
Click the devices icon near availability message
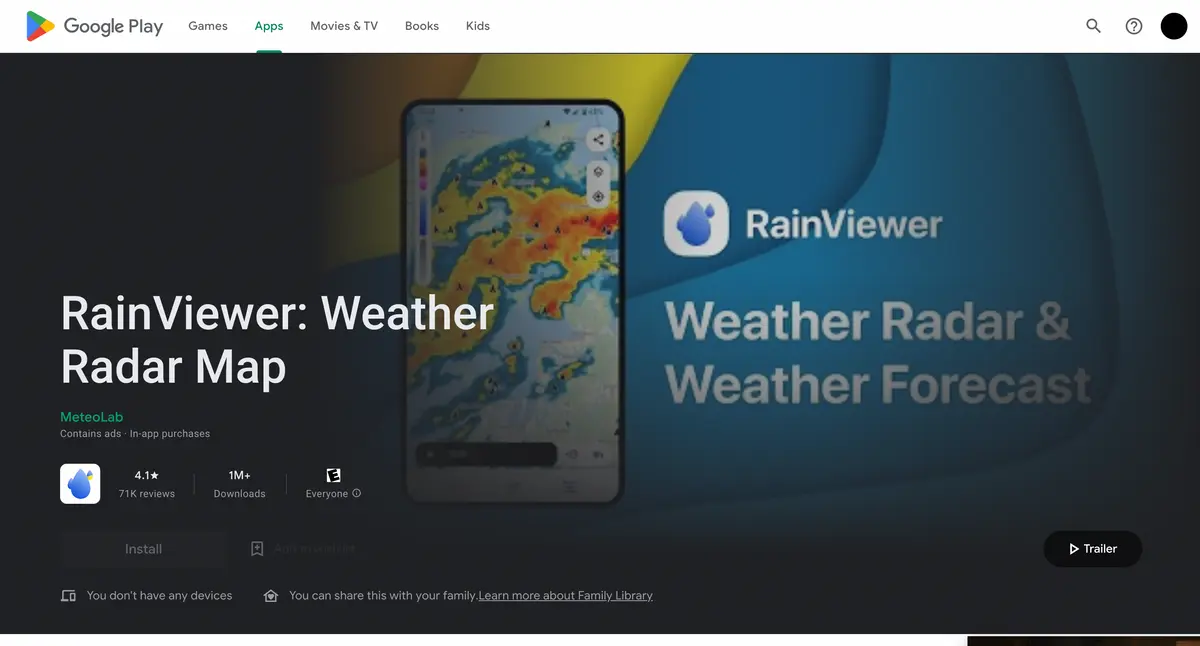click(68, 596)
